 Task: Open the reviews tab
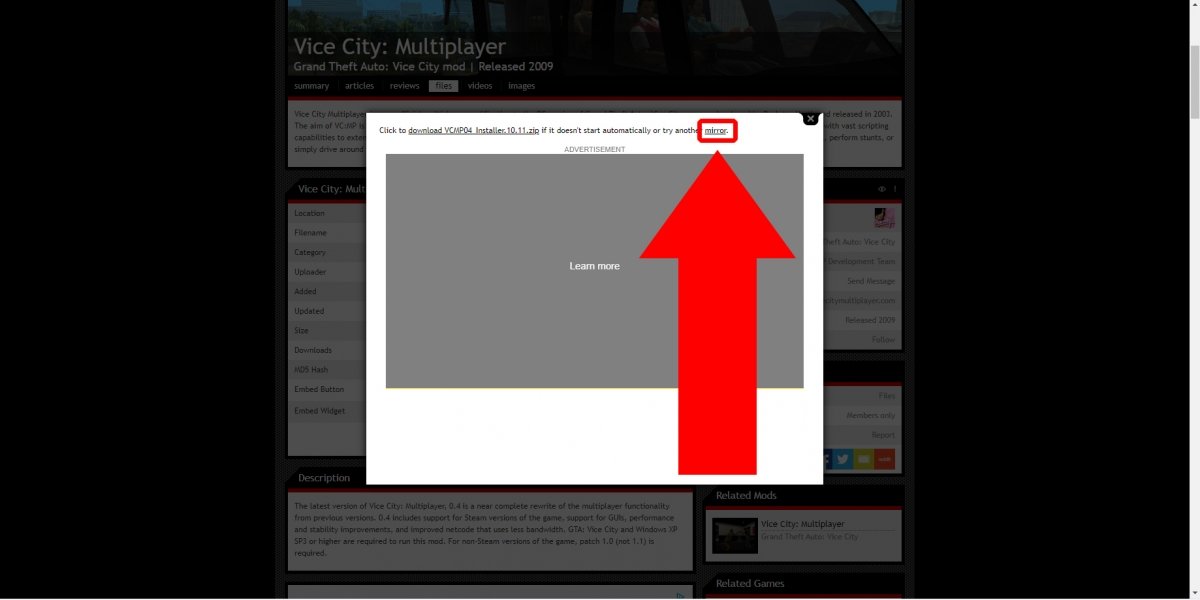click(x=404, y=86)
